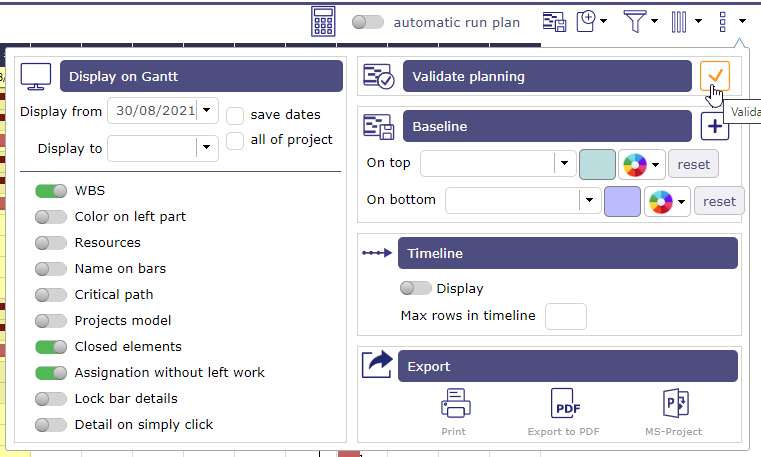Click reset button for On bottom baseline
The height and width of the screenshot is (457, 761).
click(x=719, y=201)
